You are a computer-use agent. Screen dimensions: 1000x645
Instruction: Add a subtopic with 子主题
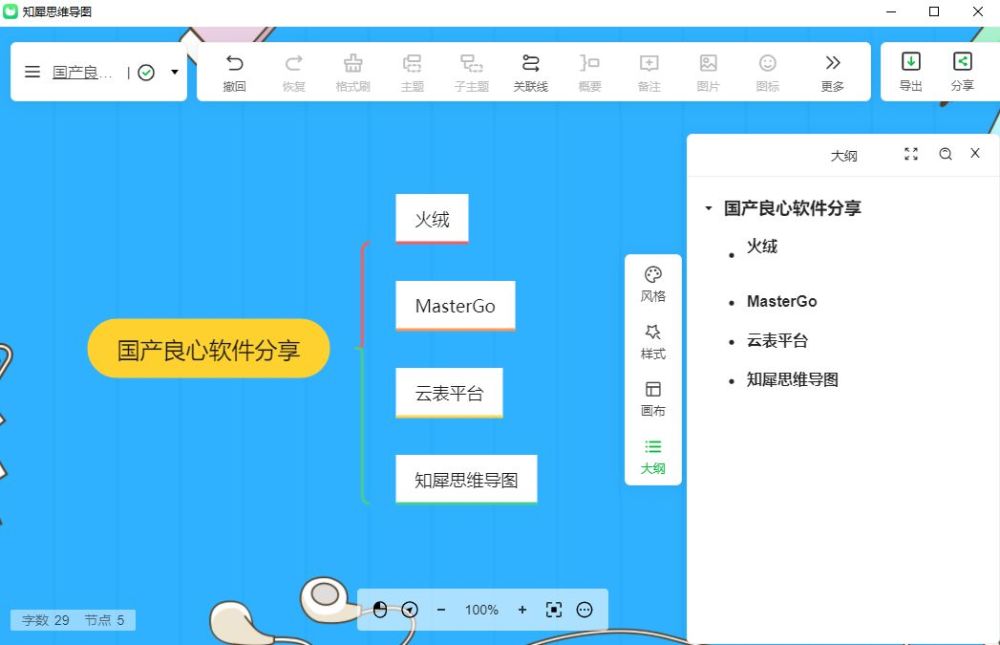[471, 73]
